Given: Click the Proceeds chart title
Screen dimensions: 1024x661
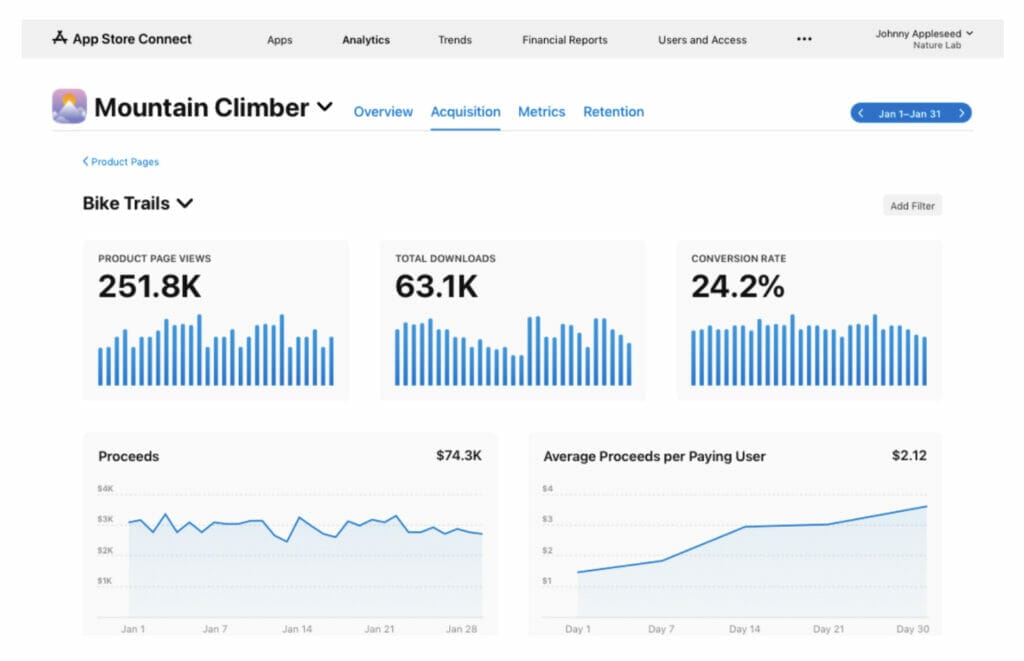Looking at the screenshot, I should tap(129, 456).
